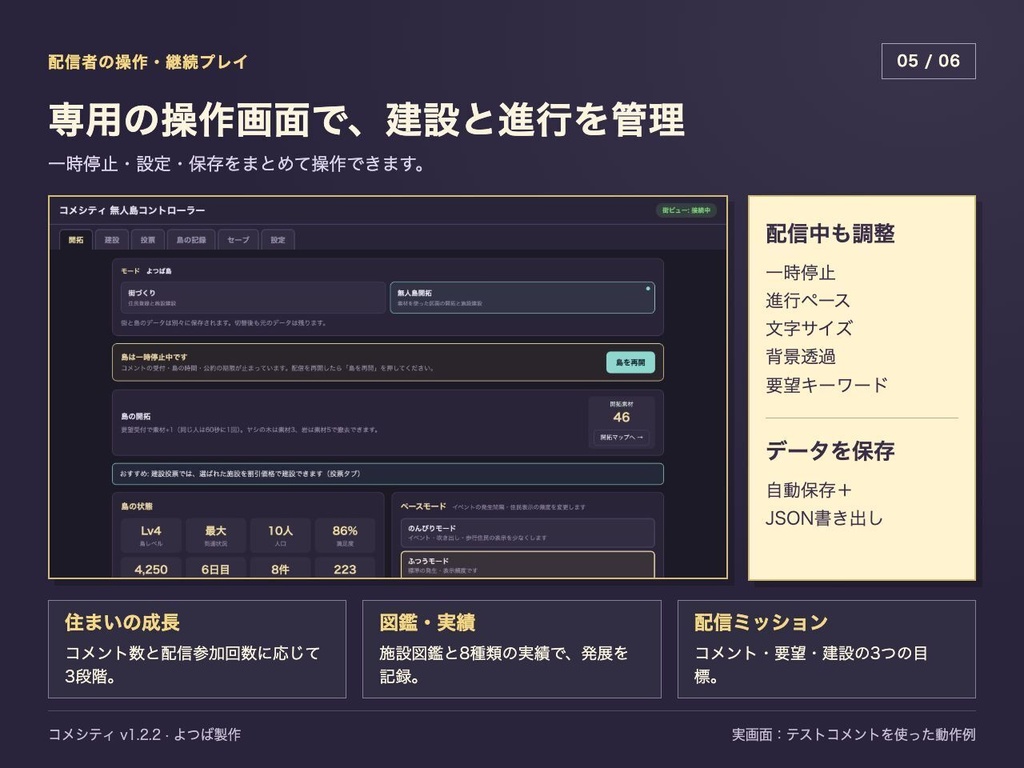Click the 街ビュー: 接続中 status badge
Image resolution: width=1024 pixels, height=768 pixels.
(686, 210)
